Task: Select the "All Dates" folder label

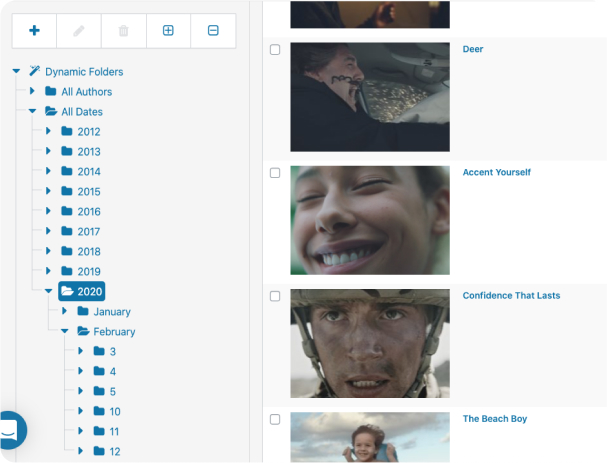Action: (82, 112)
